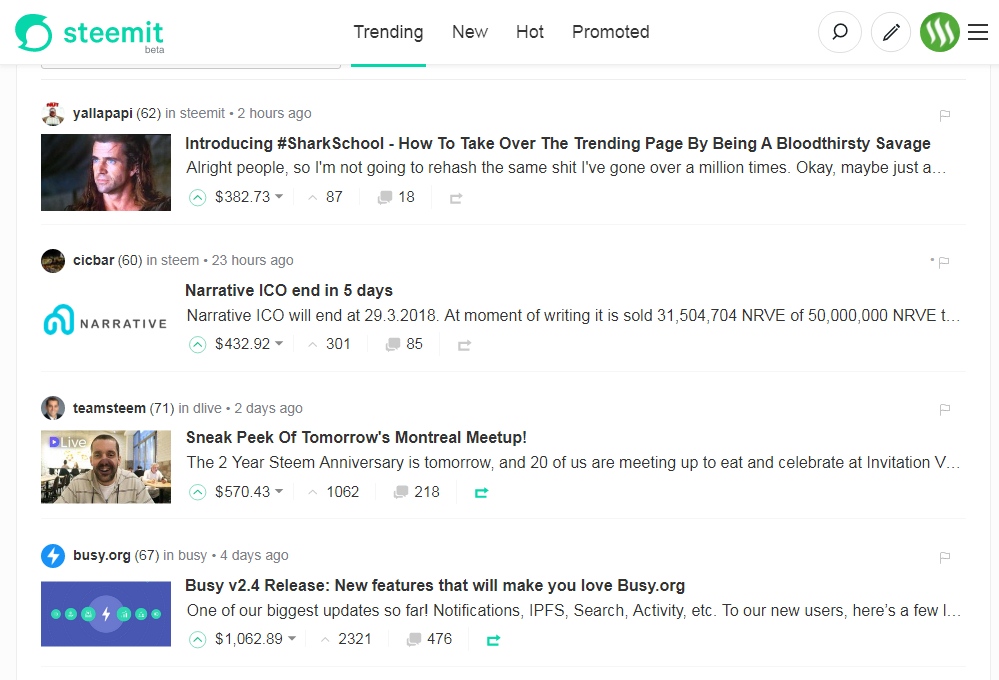Expand the $1,062.89 payout dropdown

point(291,639)
